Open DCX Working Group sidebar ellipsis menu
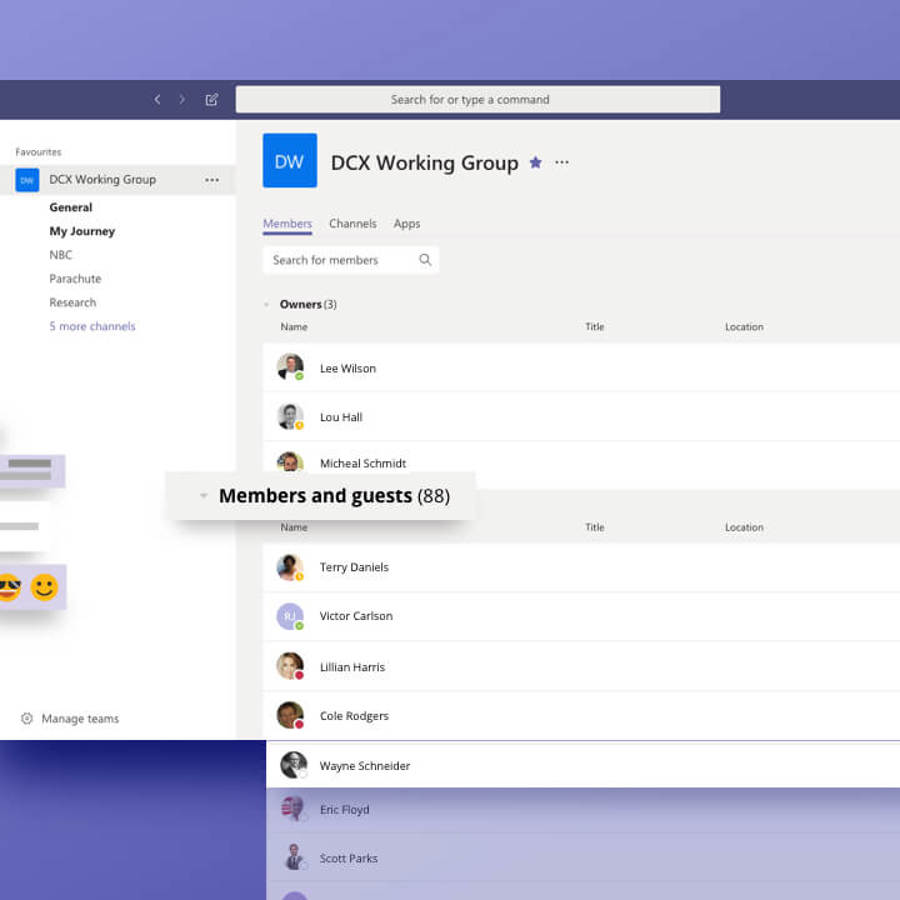 (x=212, y=180)
